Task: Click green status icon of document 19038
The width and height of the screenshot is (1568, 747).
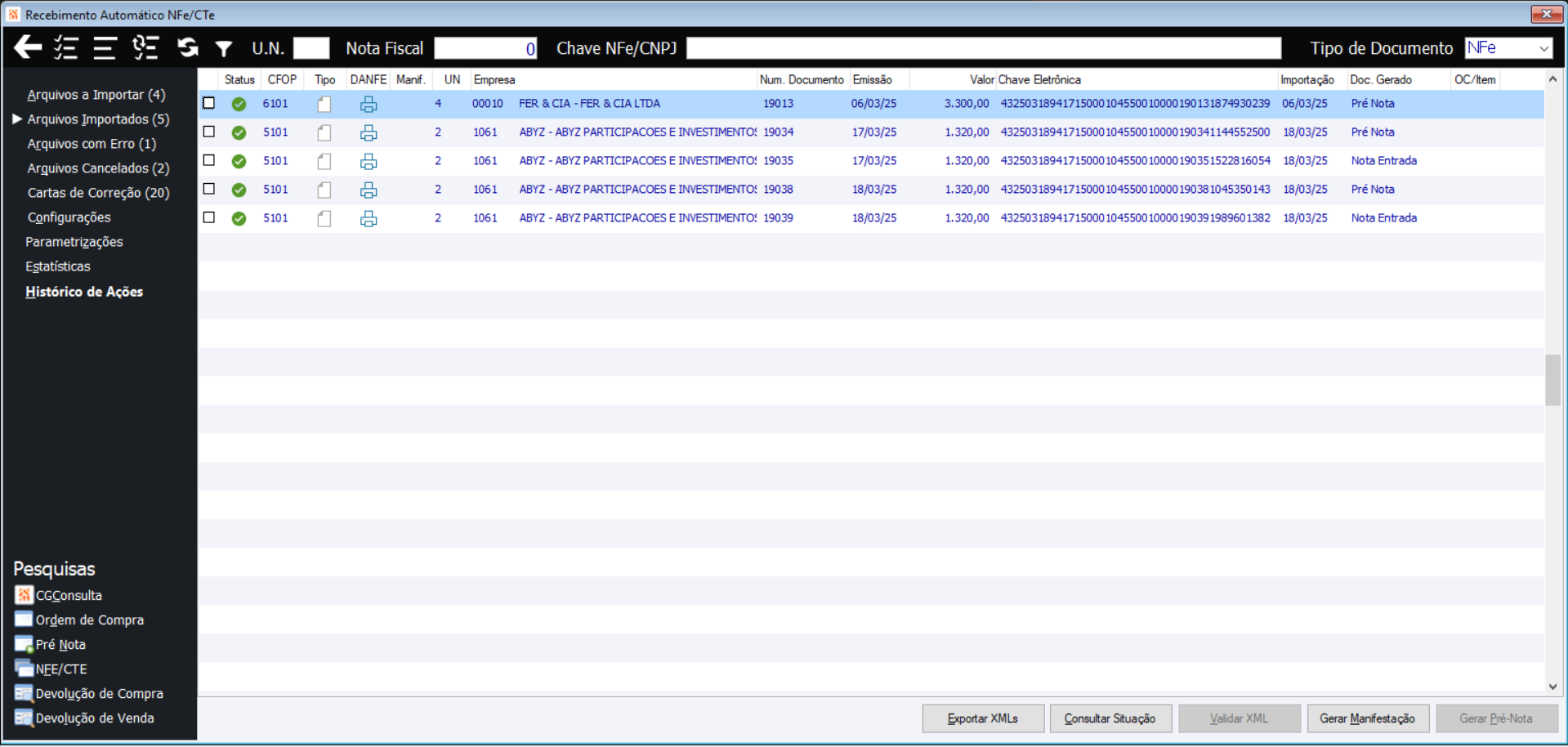Action: [239, 190]
